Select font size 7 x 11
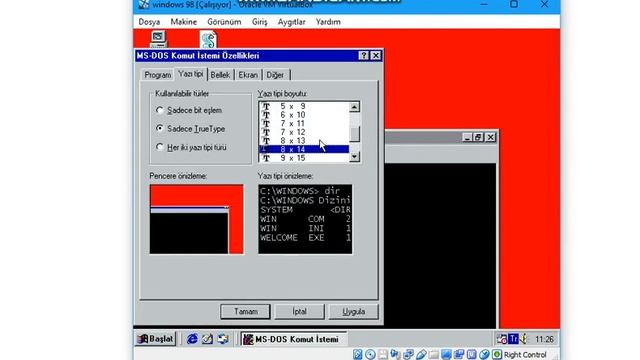This screenshot has height=360, width=640. 304,123
